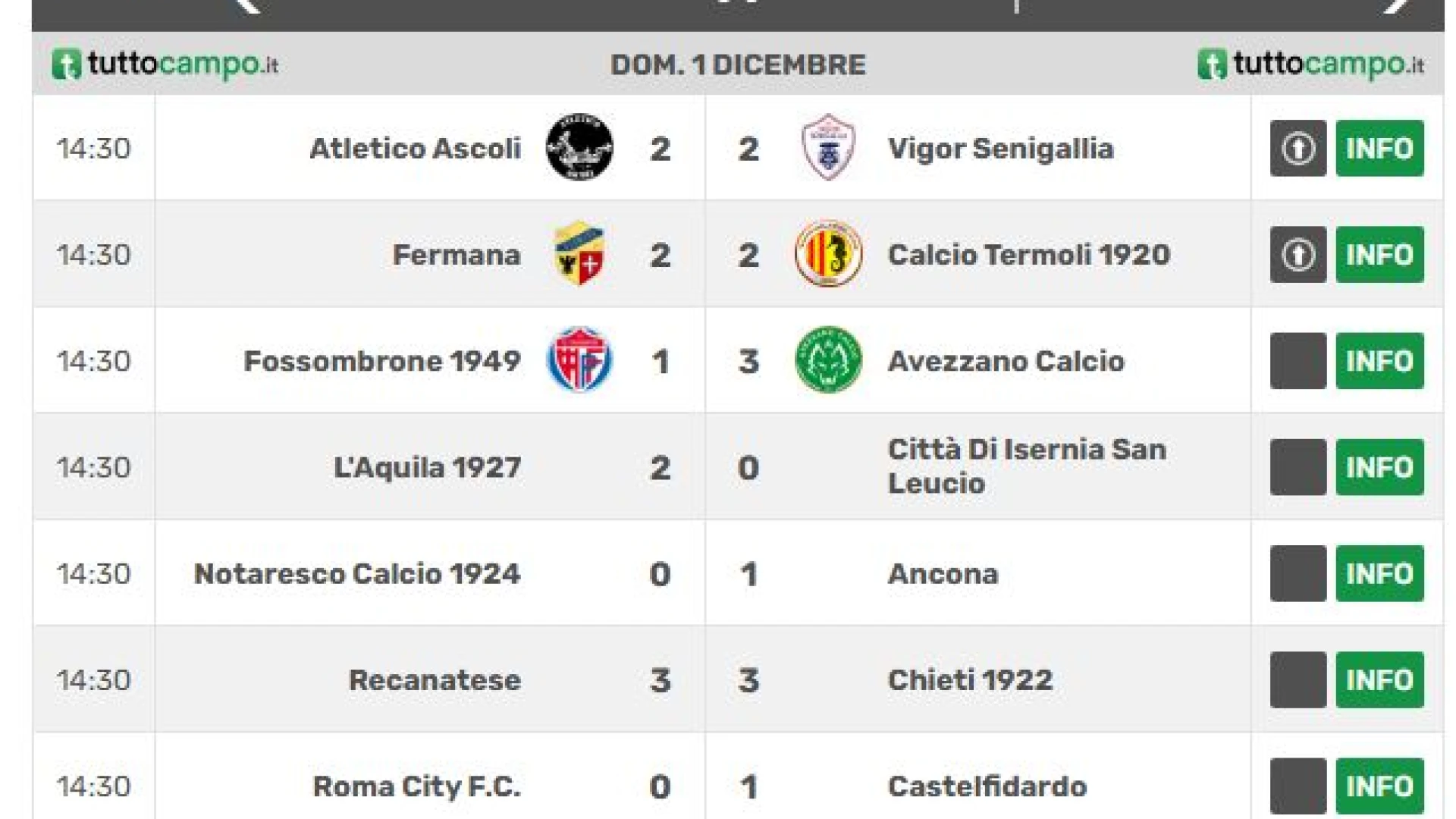Click the dark square beside Castelfidardo INFO
1456x819 pixels.
[x=1298, y=786]
